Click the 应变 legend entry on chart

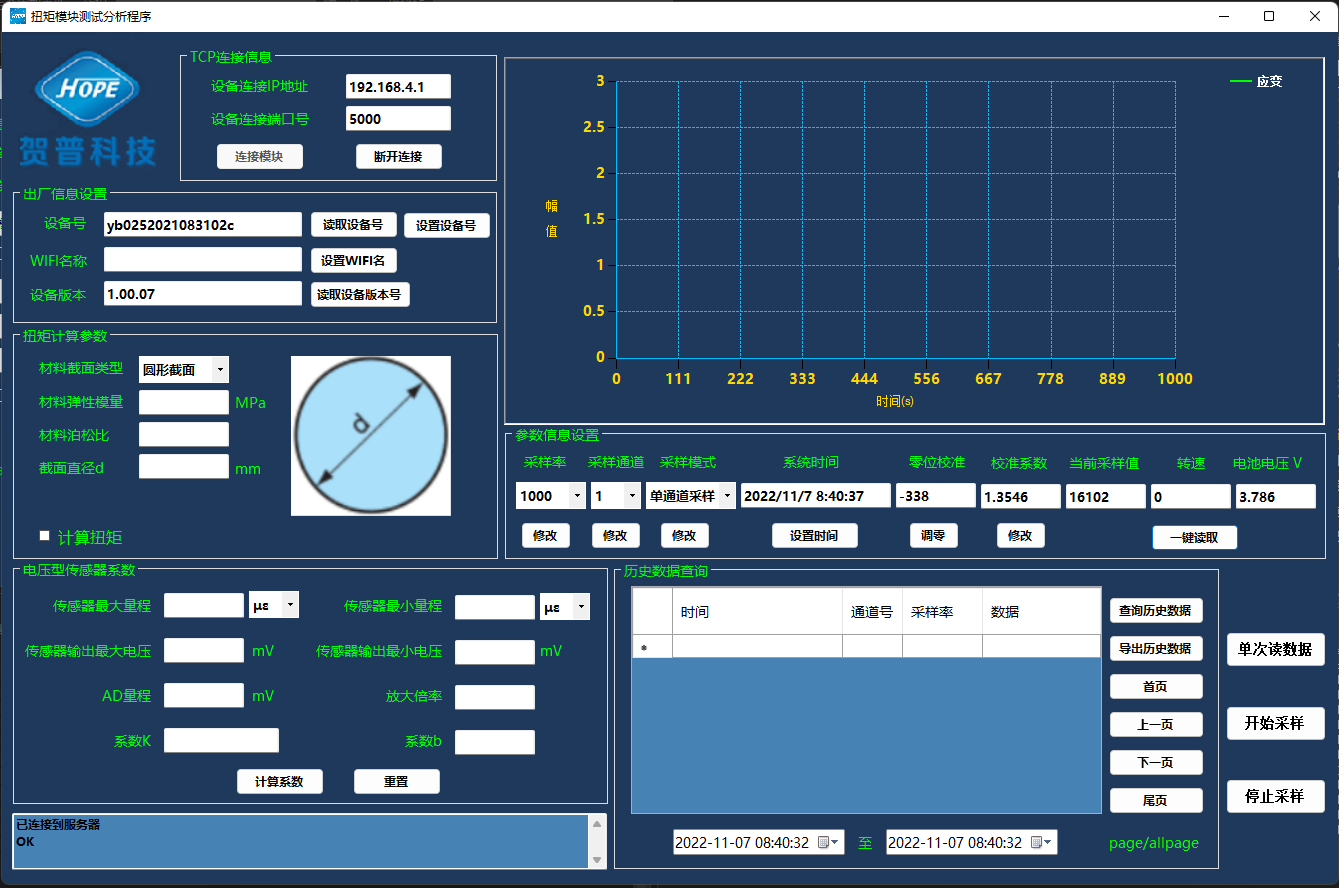(x=1256, y=82)
